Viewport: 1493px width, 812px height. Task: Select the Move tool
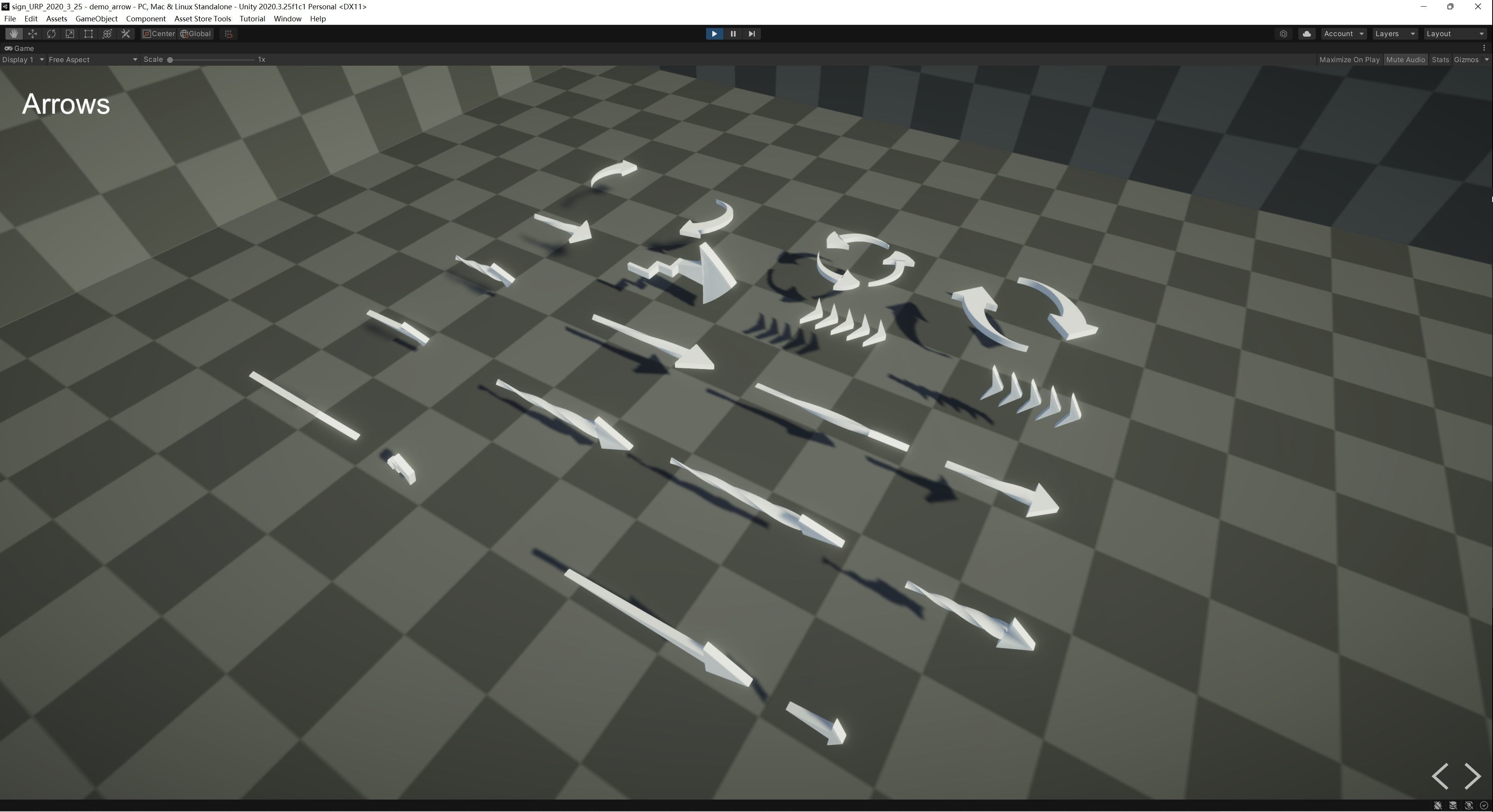pos(33,34)
